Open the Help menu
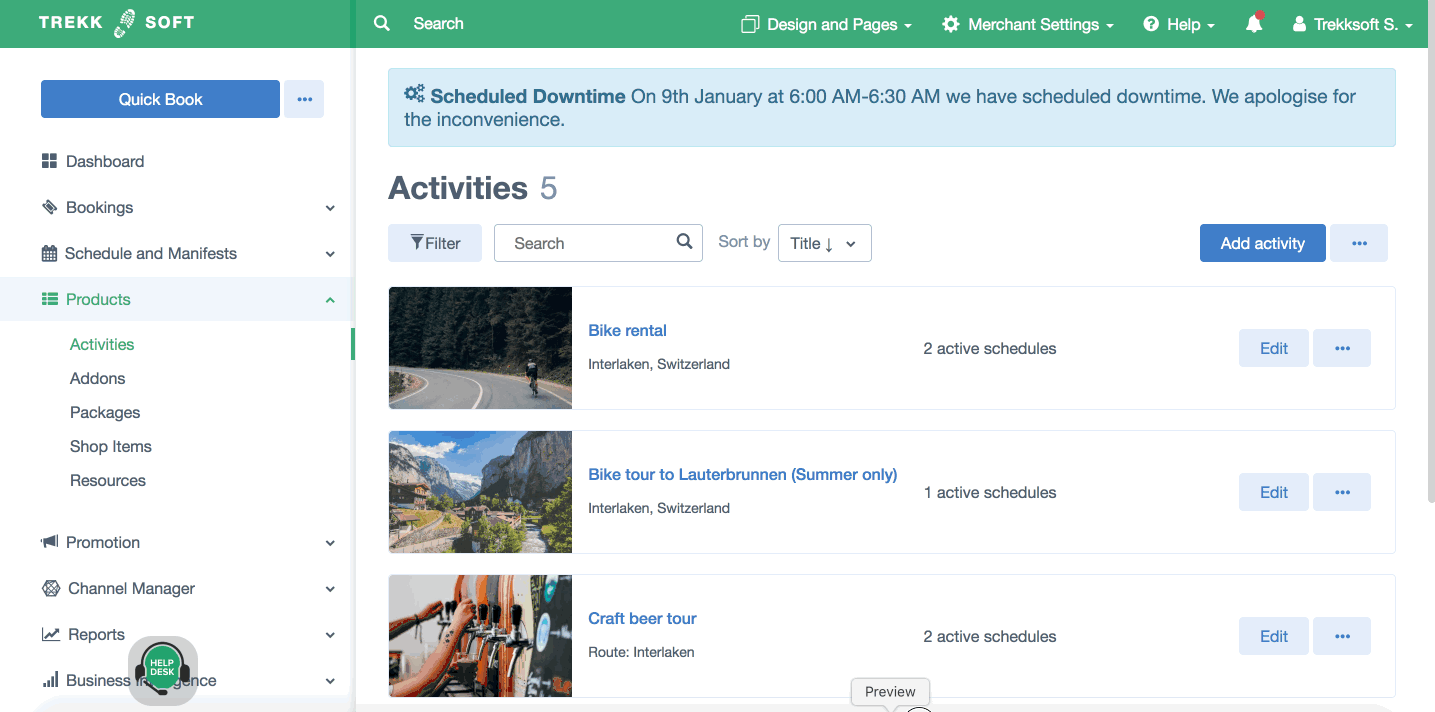 (1179, 24)
